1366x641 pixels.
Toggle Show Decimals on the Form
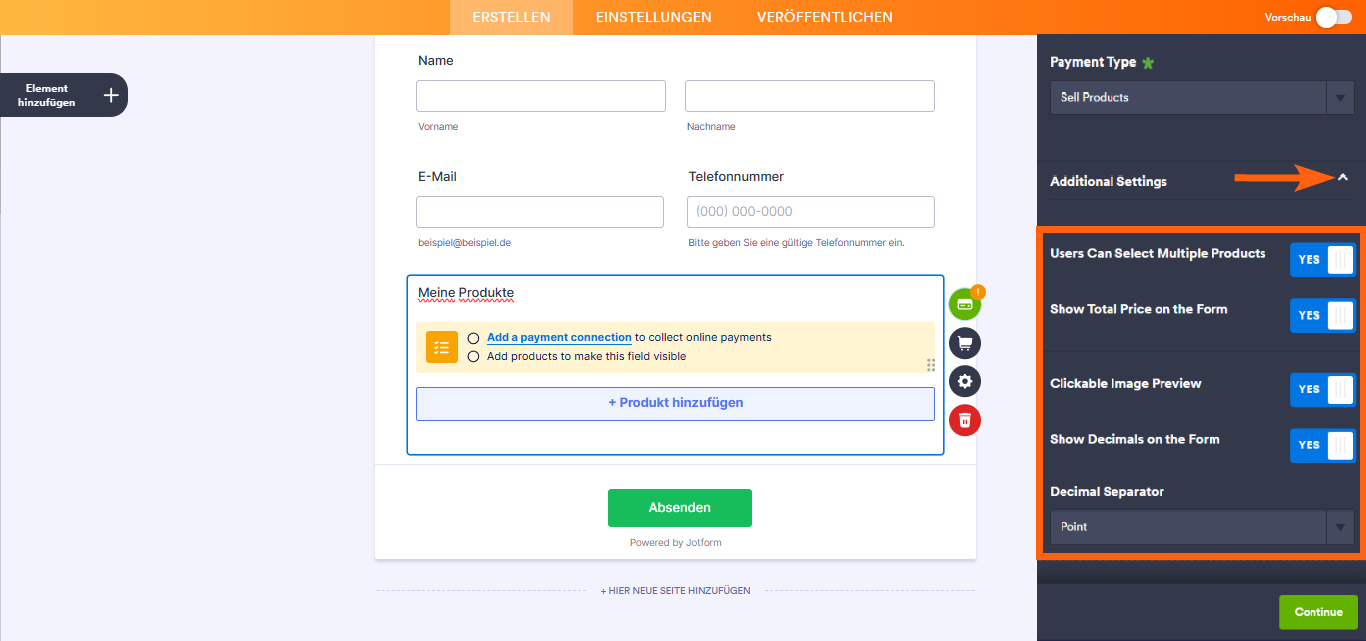pos(1322,446)
